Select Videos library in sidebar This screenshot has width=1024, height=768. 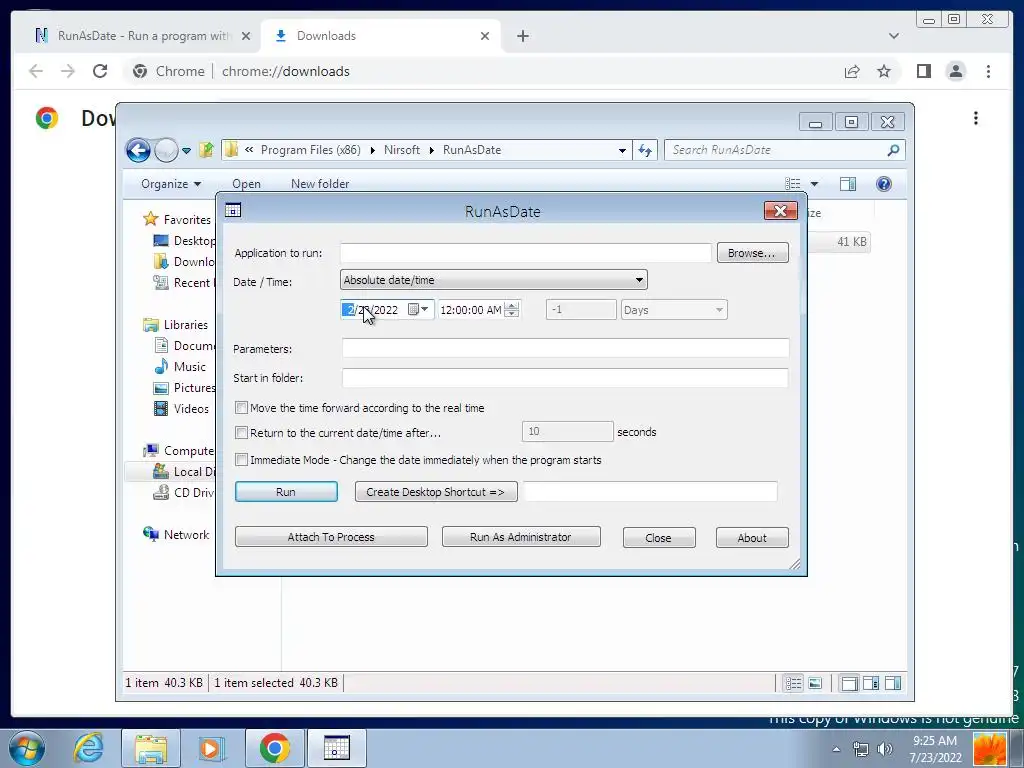182,408
